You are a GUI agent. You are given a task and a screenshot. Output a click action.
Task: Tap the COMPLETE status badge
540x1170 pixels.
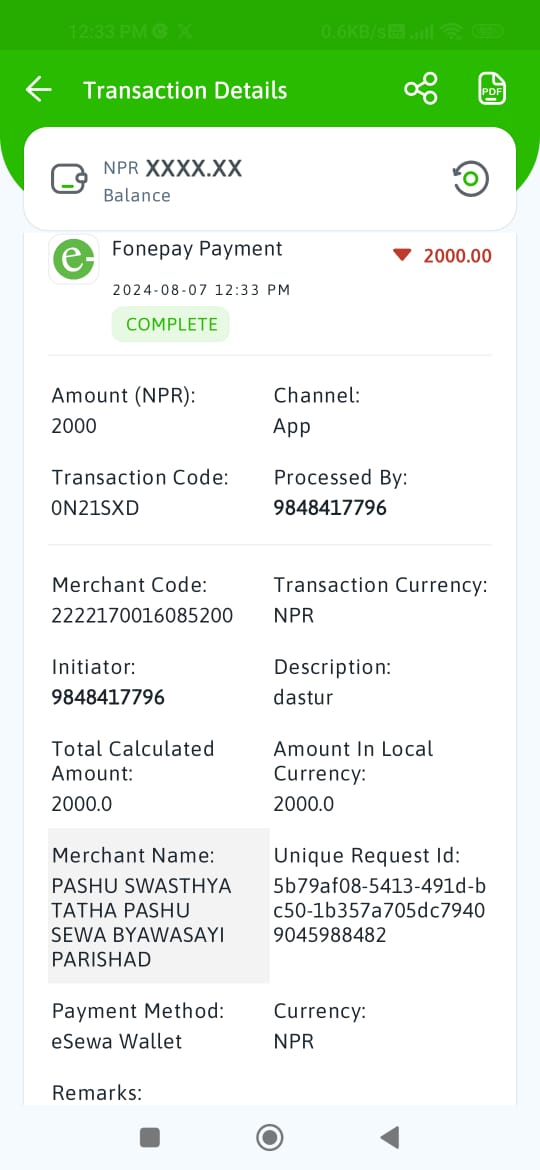coord(171,325)
